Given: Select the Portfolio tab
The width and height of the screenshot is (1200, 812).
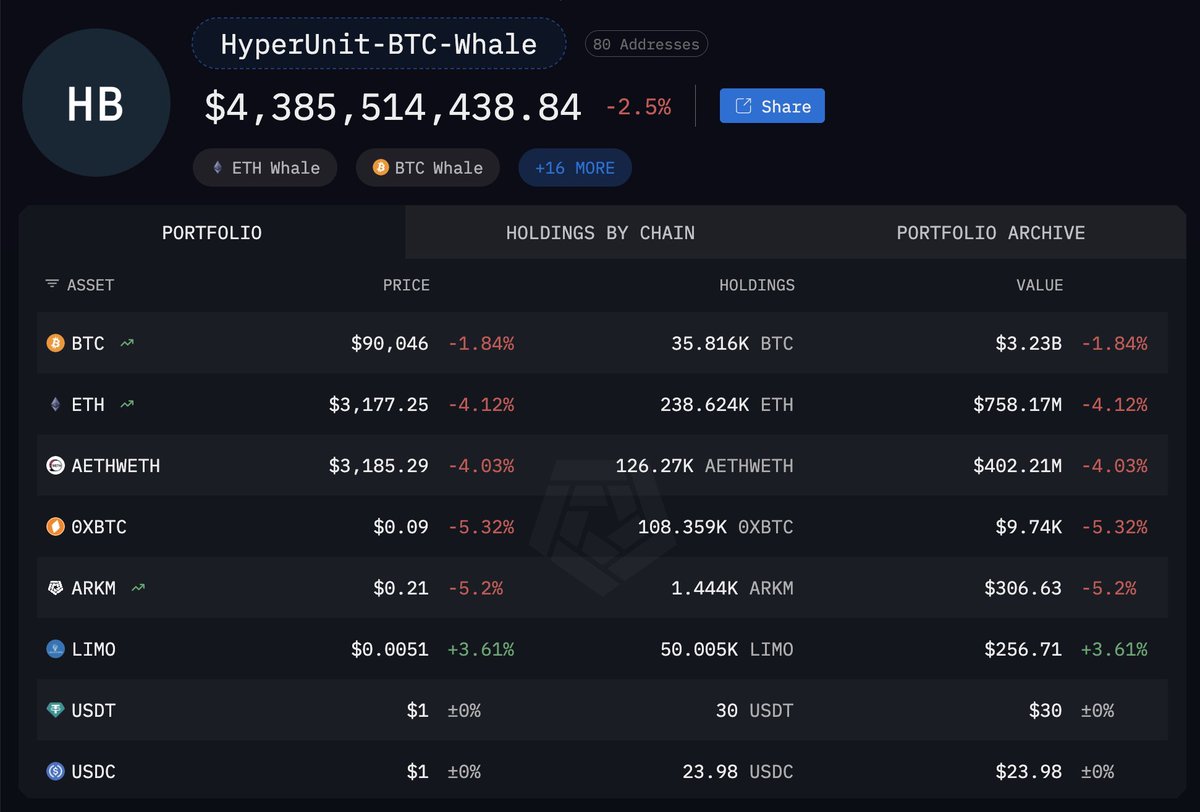Looking at the screenshot, I should (212, 233).
